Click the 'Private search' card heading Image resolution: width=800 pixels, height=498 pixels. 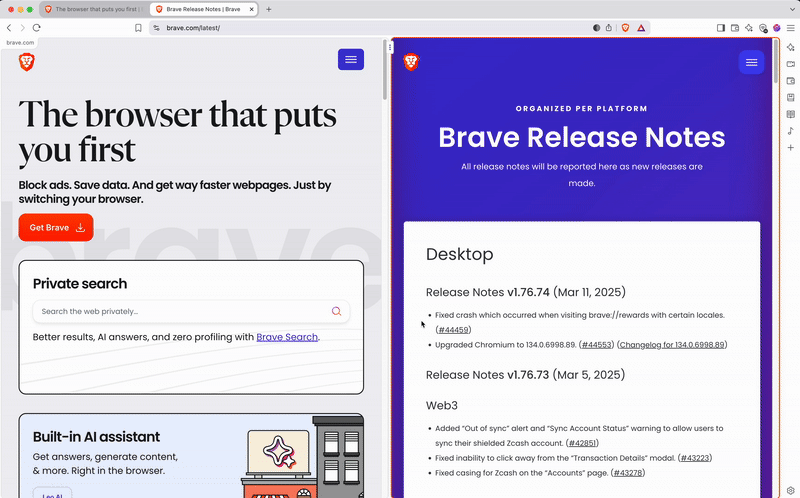(x=80, y=284)
